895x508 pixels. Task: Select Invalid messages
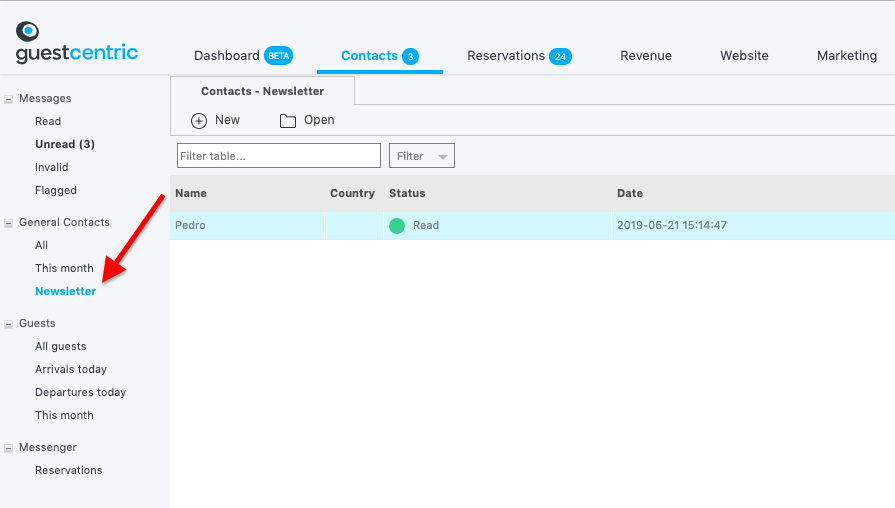[51, 167]
